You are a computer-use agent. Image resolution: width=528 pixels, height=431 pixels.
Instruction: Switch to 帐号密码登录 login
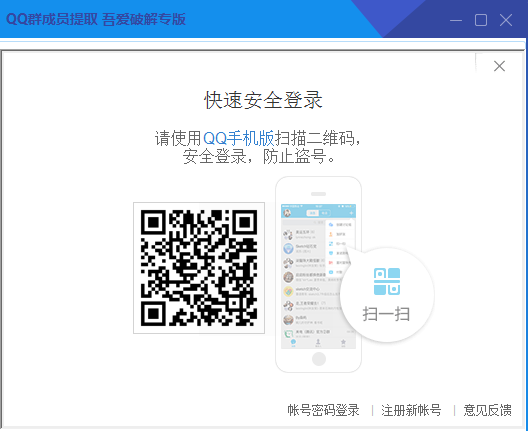(323, 410)
